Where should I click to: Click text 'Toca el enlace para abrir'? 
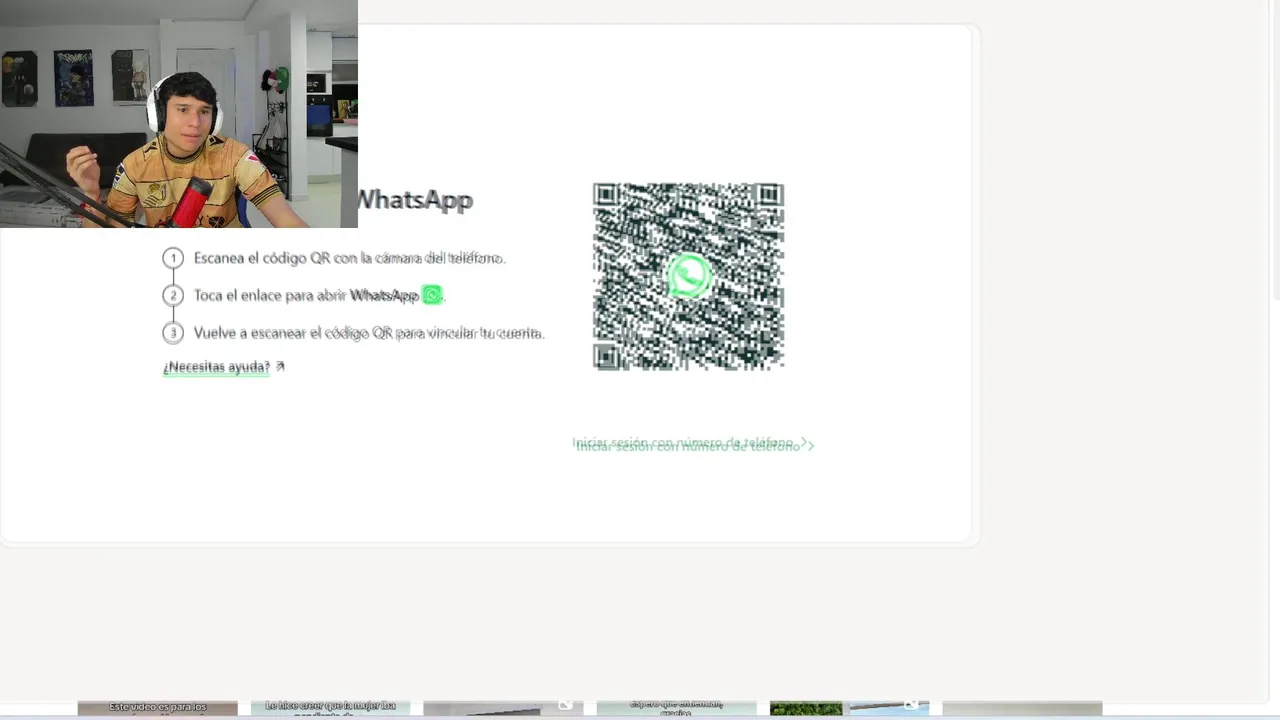[270, 295]
